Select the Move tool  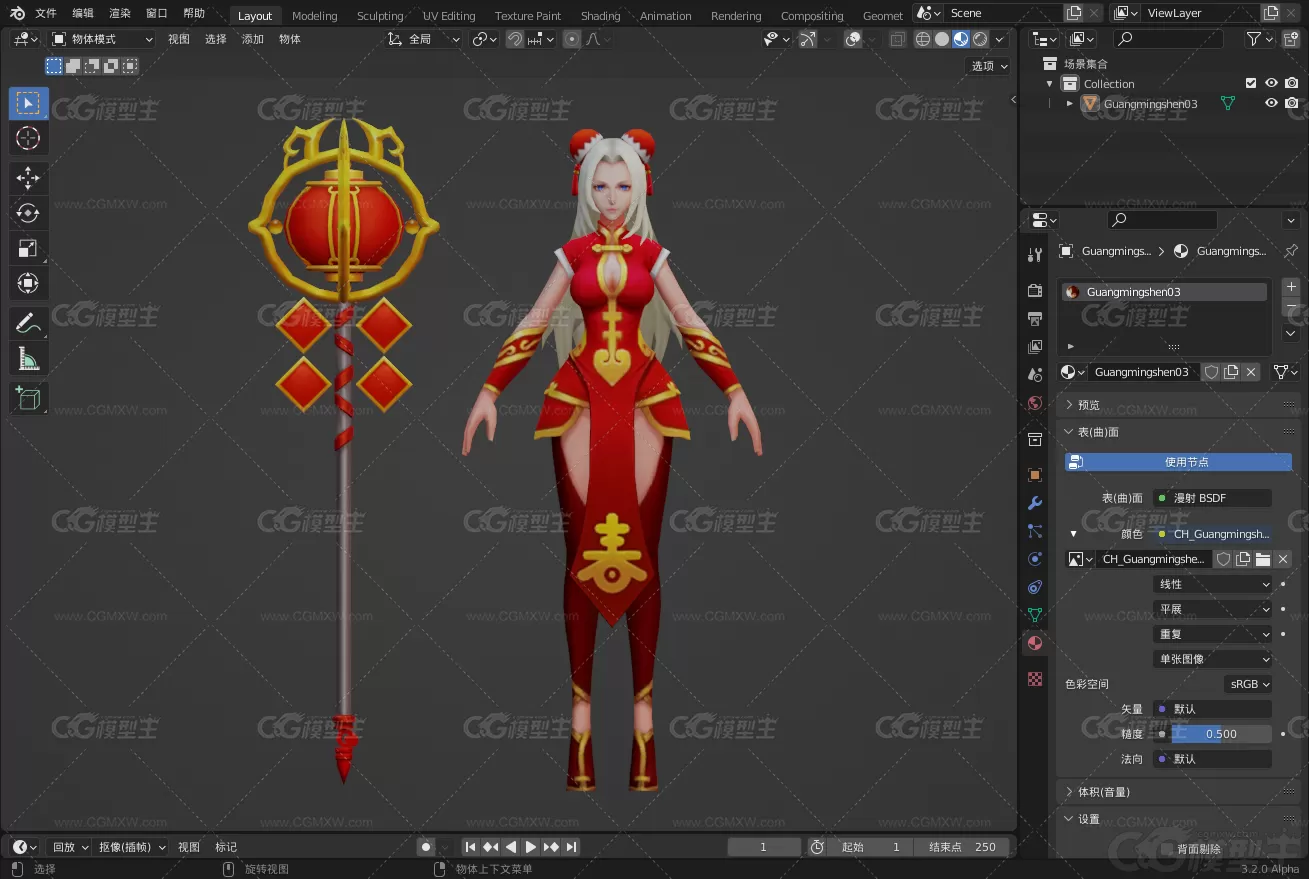click(x=28, y=179)
